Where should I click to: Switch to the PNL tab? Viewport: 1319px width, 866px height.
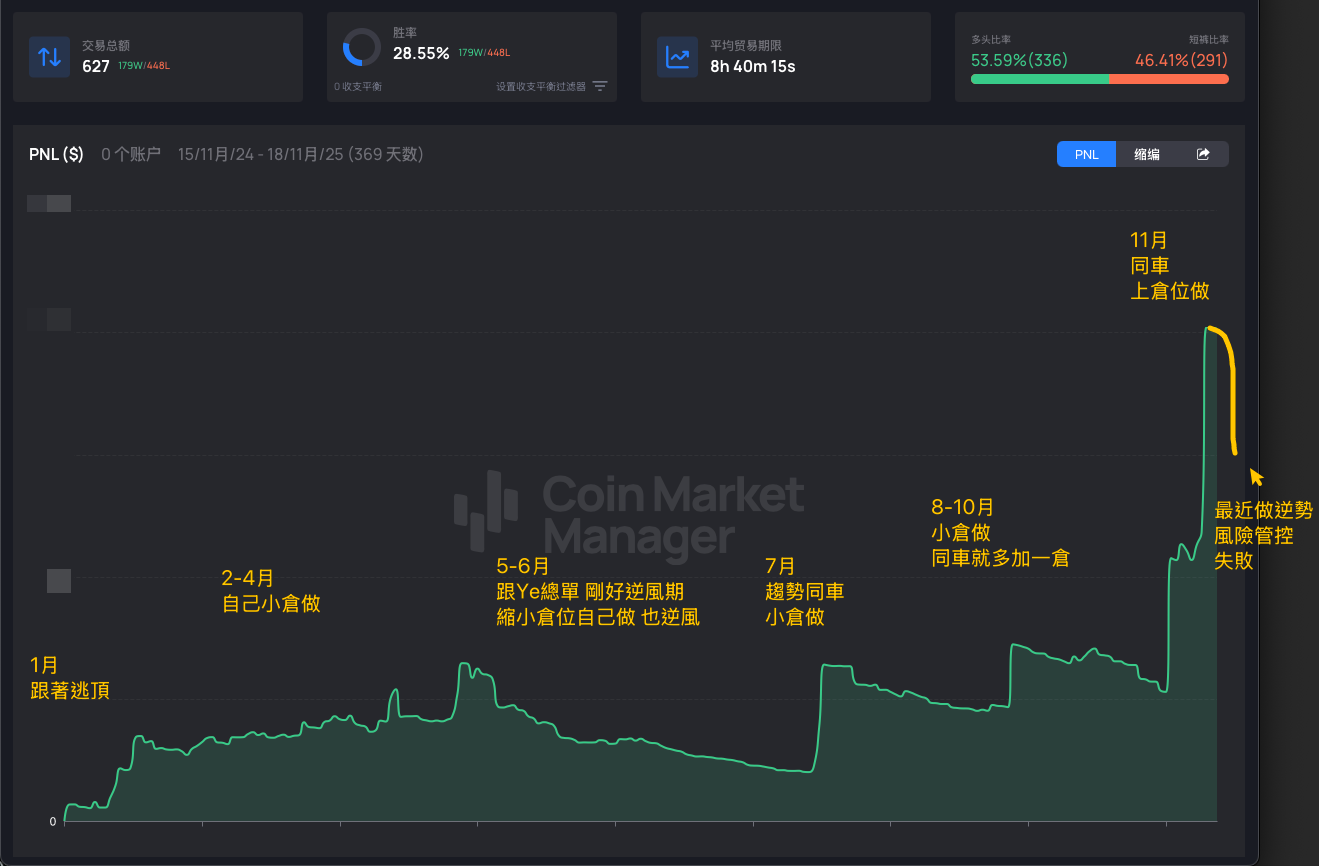click(1086, 154)
